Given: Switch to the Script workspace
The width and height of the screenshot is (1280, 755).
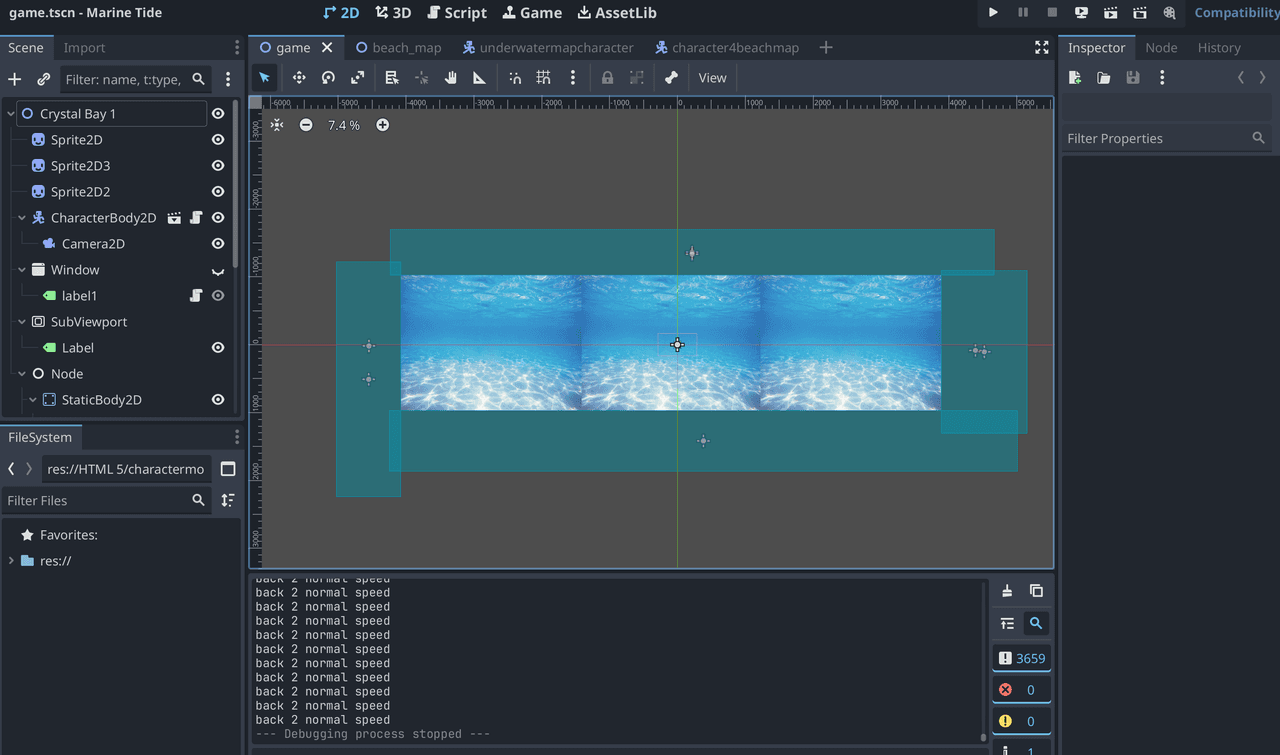Looking at the screenshot, I should pyautogui.click(x=457, y=13).
